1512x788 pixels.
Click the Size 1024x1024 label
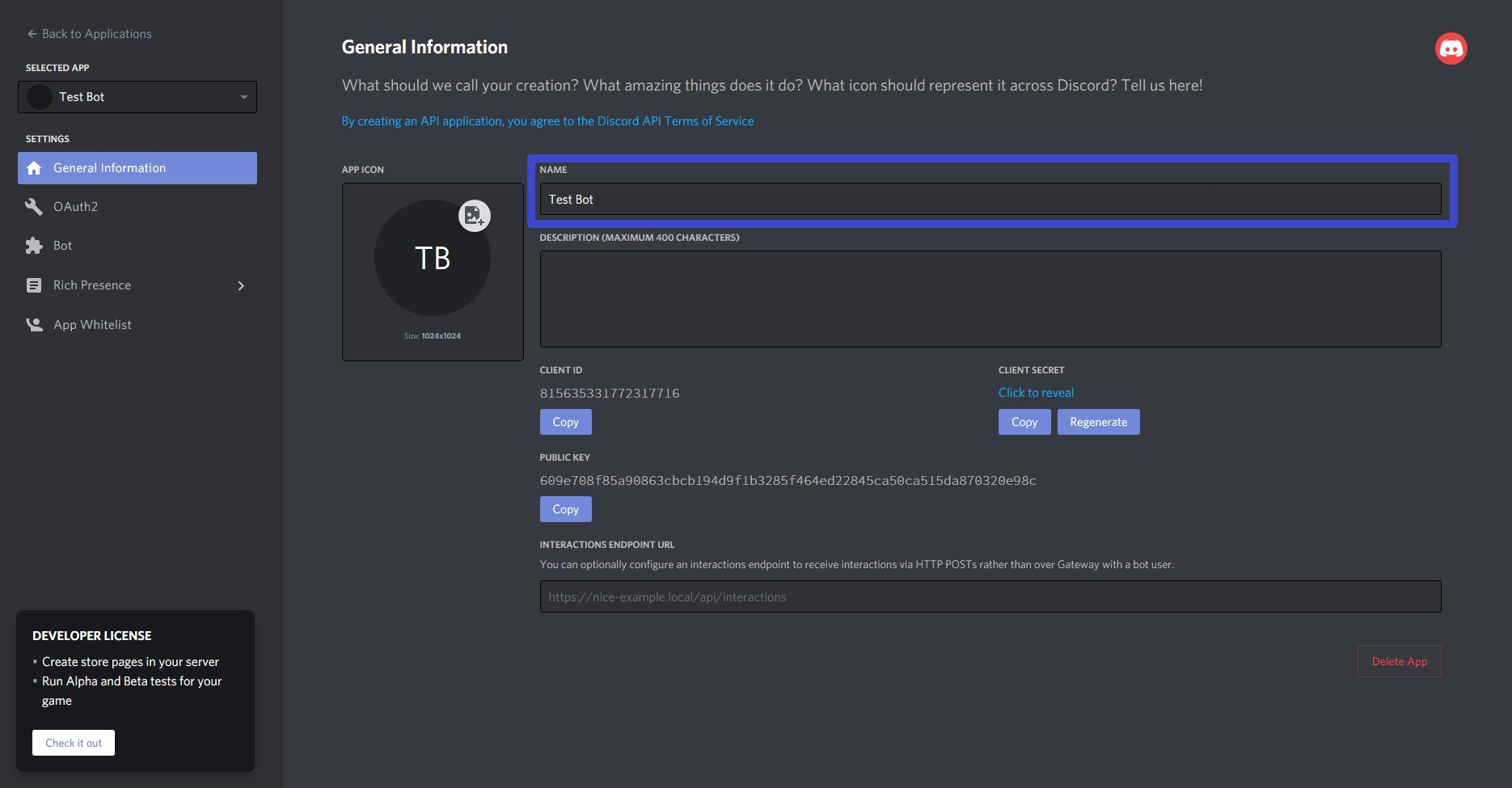click(x=433, y=336)
